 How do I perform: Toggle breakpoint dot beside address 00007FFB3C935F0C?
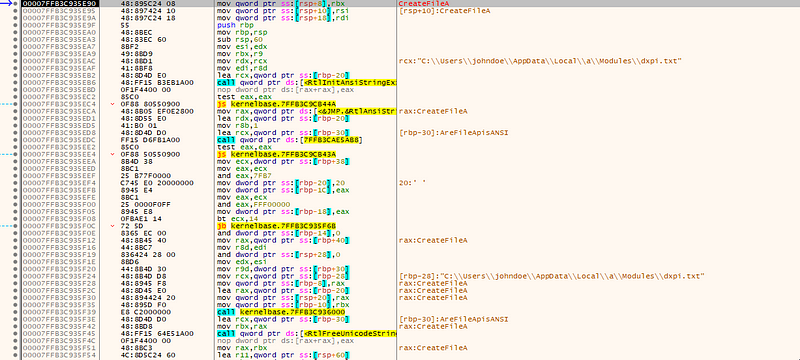[15, 225]
